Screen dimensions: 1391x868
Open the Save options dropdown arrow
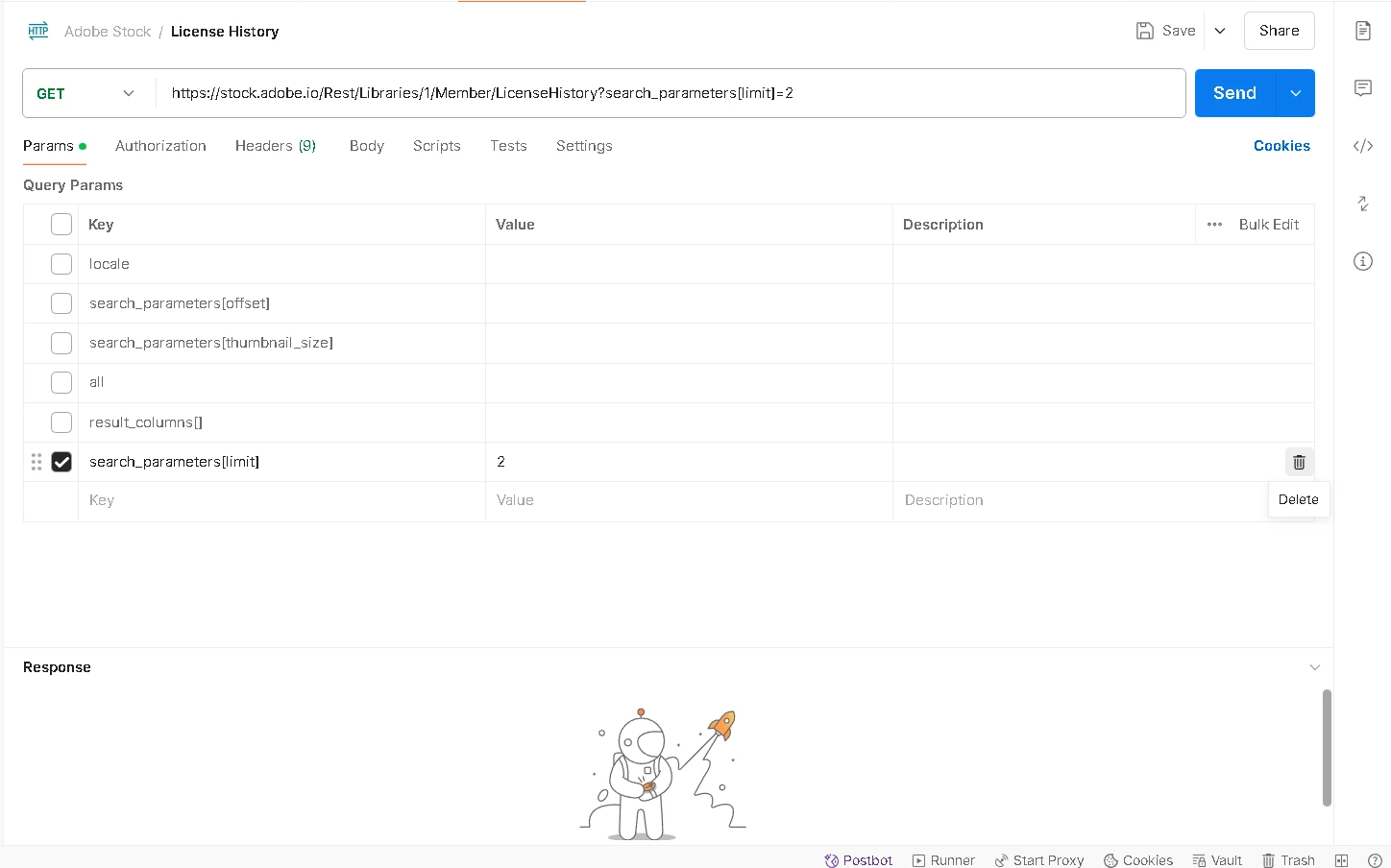[1220, 31]
